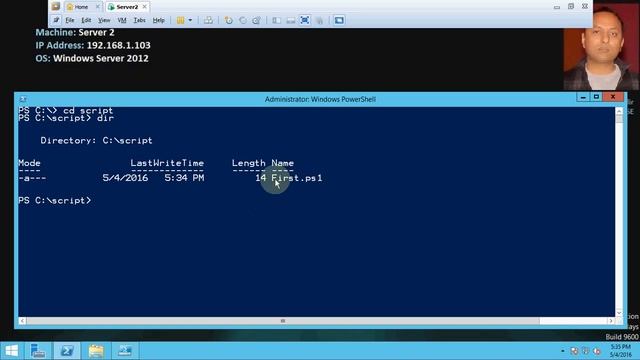This screenshot has height=360, width=640.
Task: Take a snapshot of the VM
Action: point(229,20)
